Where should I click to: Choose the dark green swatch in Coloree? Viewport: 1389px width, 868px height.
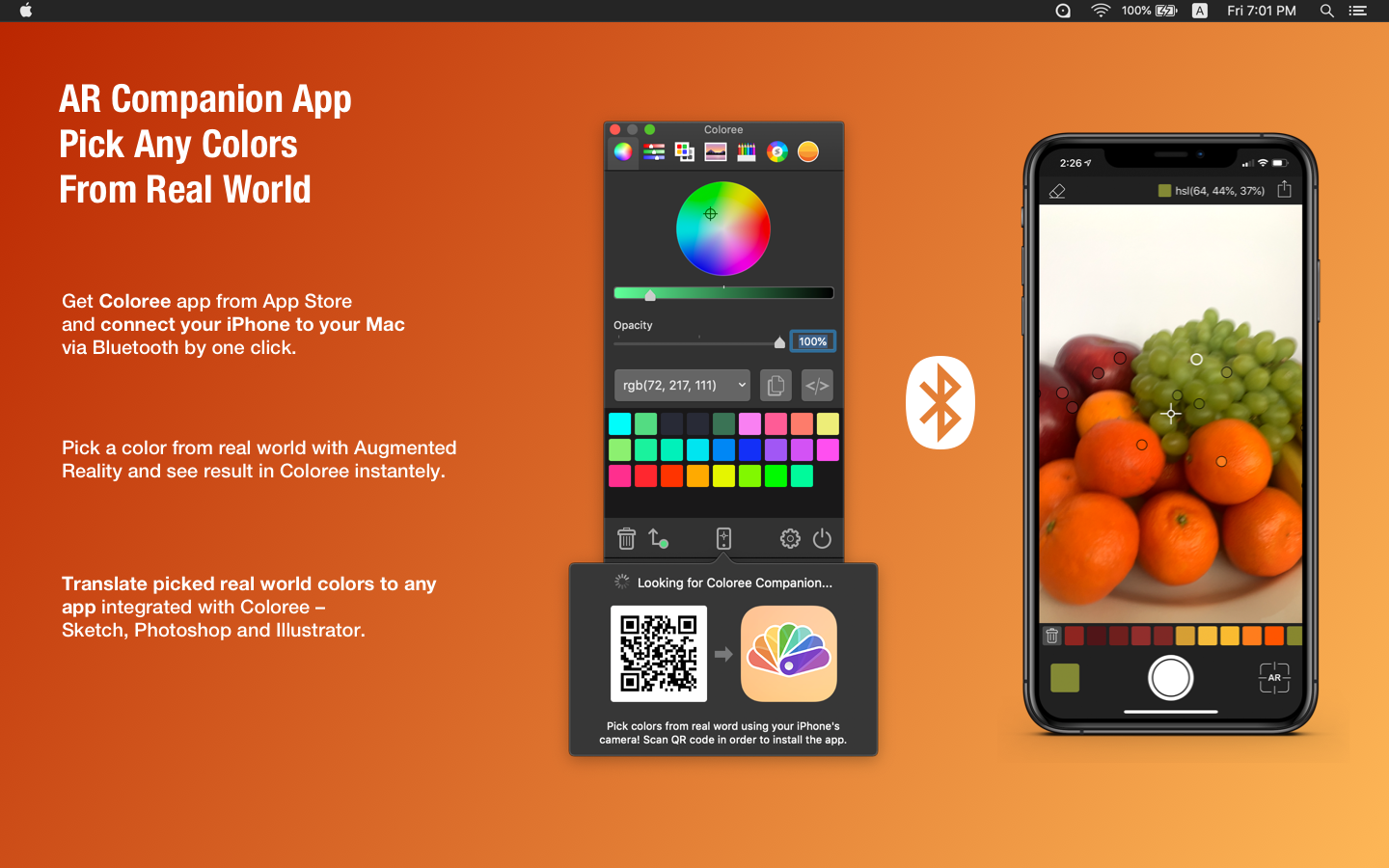(x=723, y=423)
